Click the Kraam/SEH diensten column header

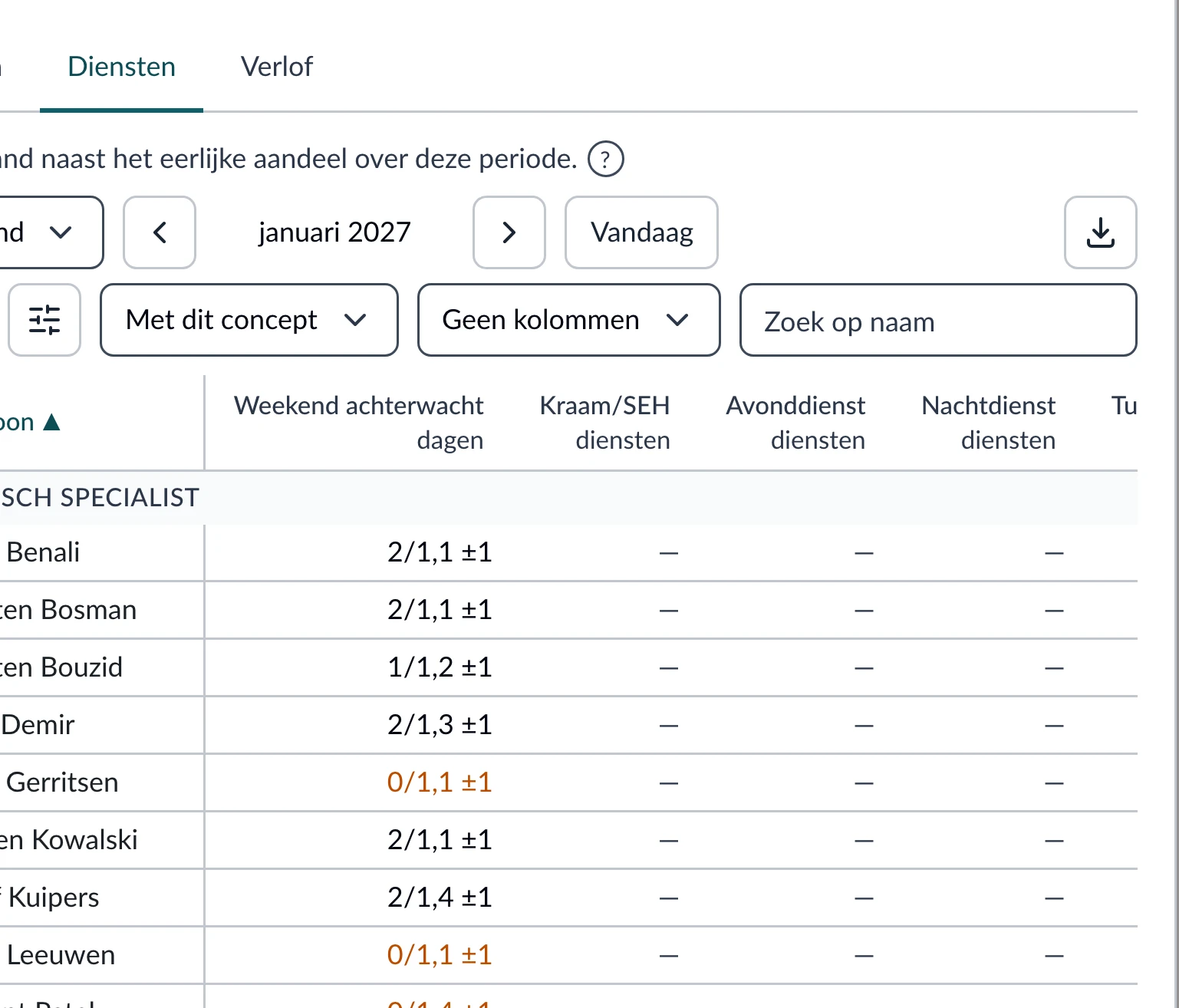tap(604, 423)
